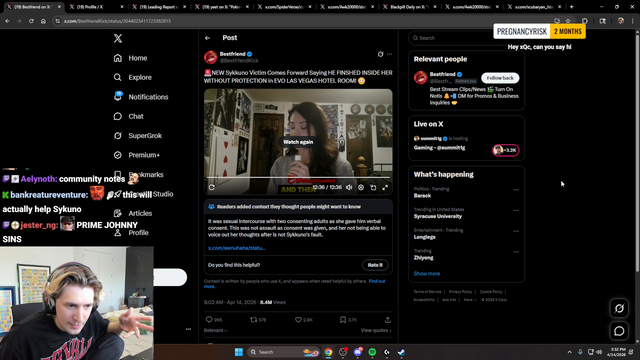
Task: Like the post with the heart icon
Action: click(x=298, y=320)
